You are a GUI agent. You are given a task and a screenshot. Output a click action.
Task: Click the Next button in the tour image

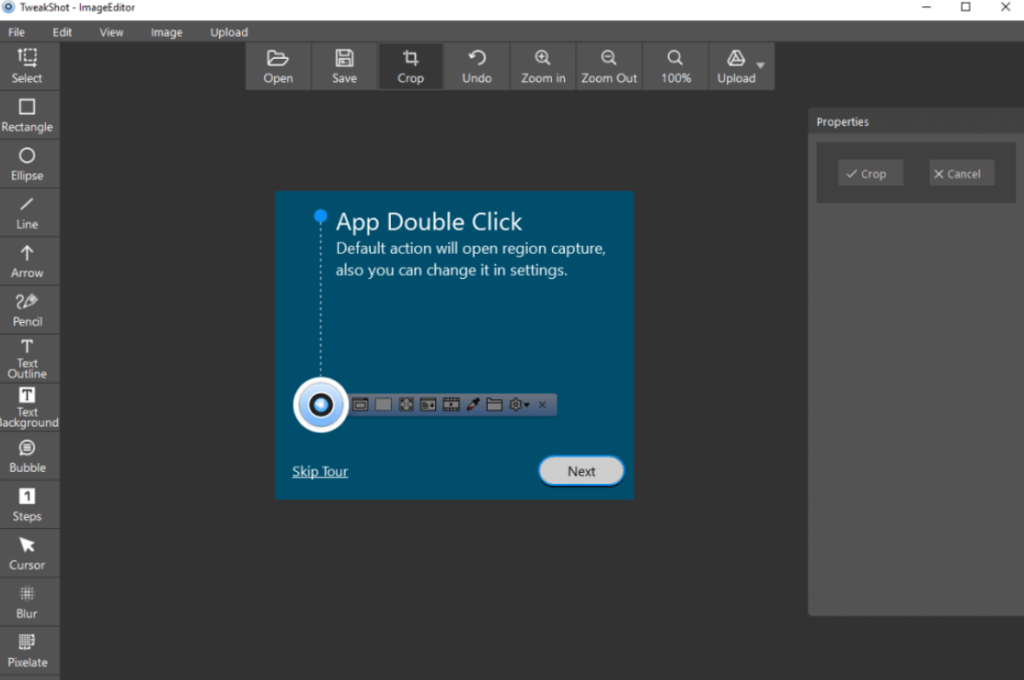click(581, 471)
